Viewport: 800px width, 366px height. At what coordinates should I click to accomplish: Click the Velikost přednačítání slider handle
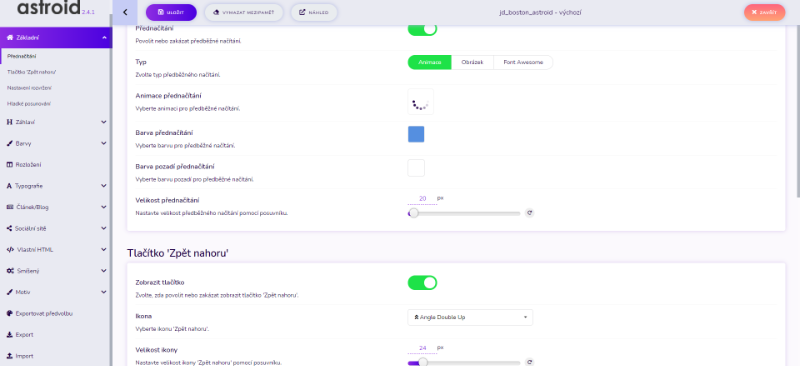[414, 213]
